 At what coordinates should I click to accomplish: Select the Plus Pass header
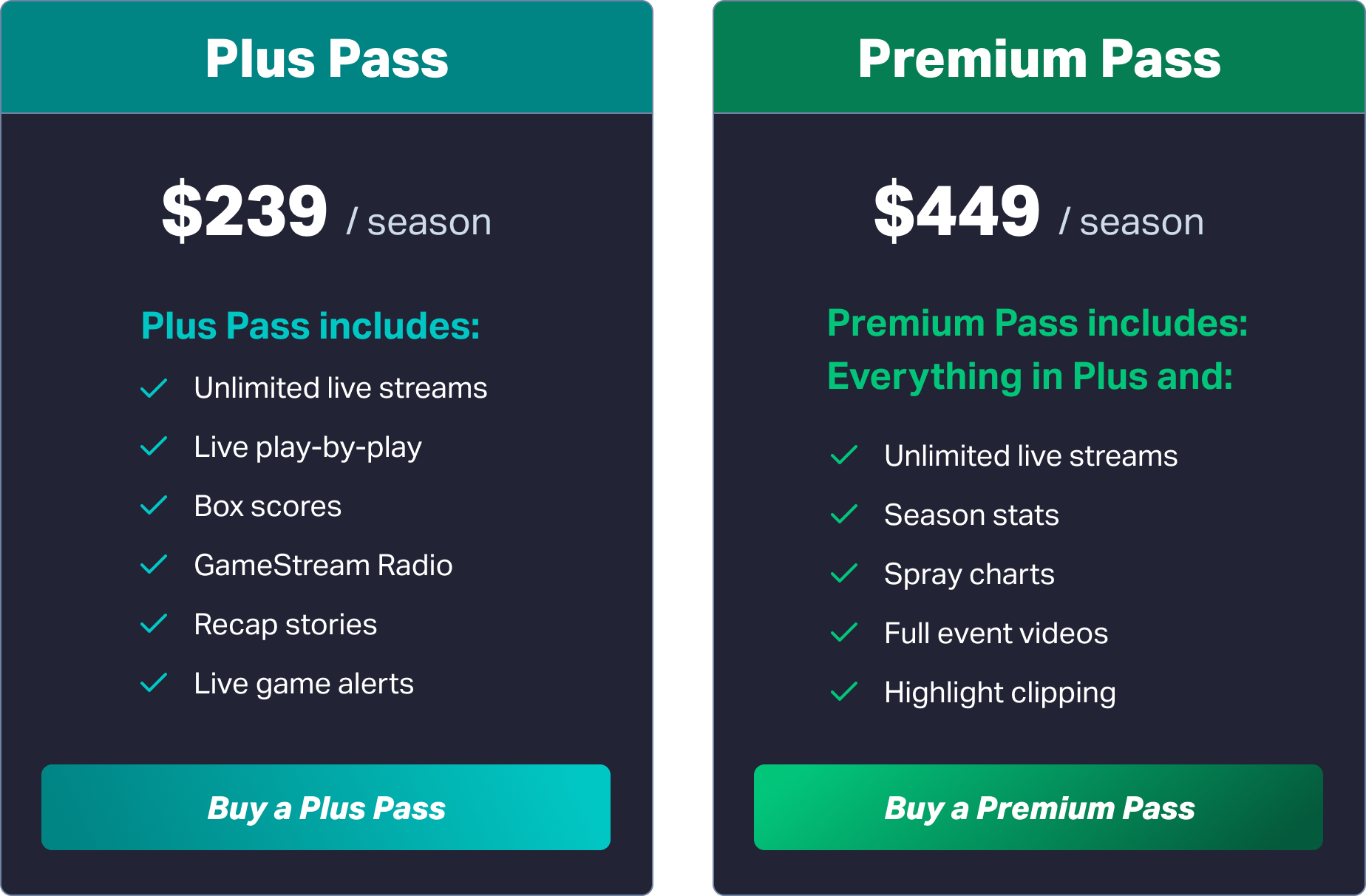tap(327, 58)
